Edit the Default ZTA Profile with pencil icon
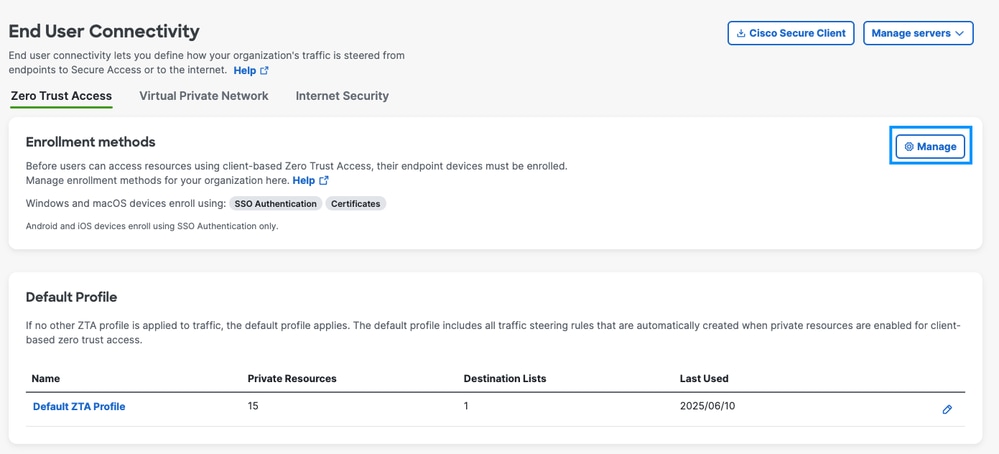Image resolution: width=999 pixels, height=454 pixels. (947, 409)
